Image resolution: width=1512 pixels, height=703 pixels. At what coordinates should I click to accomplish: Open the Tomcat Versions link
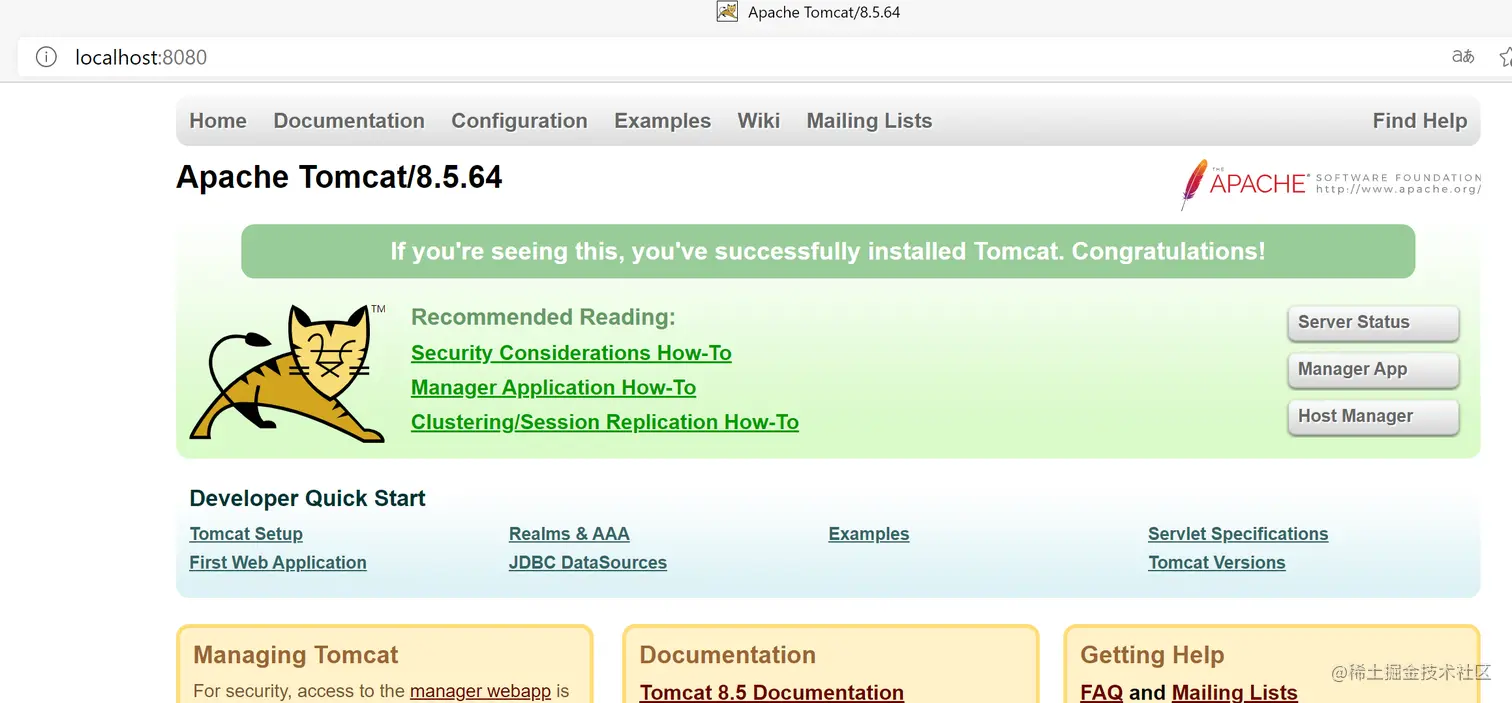1217,562
